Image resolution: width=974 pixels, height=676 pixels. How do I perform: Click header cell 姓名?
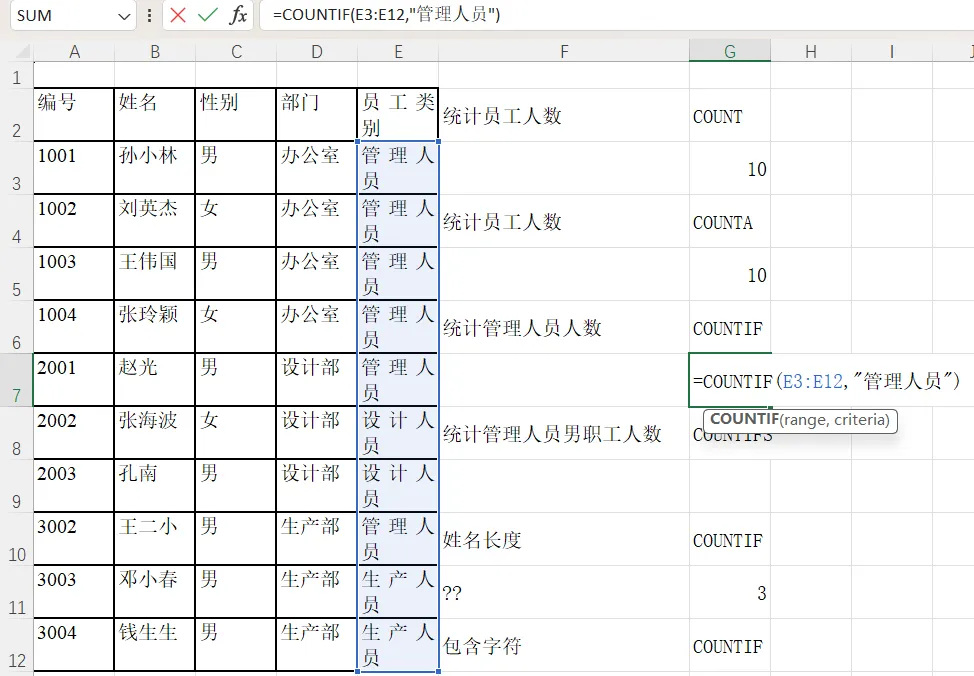155,115
